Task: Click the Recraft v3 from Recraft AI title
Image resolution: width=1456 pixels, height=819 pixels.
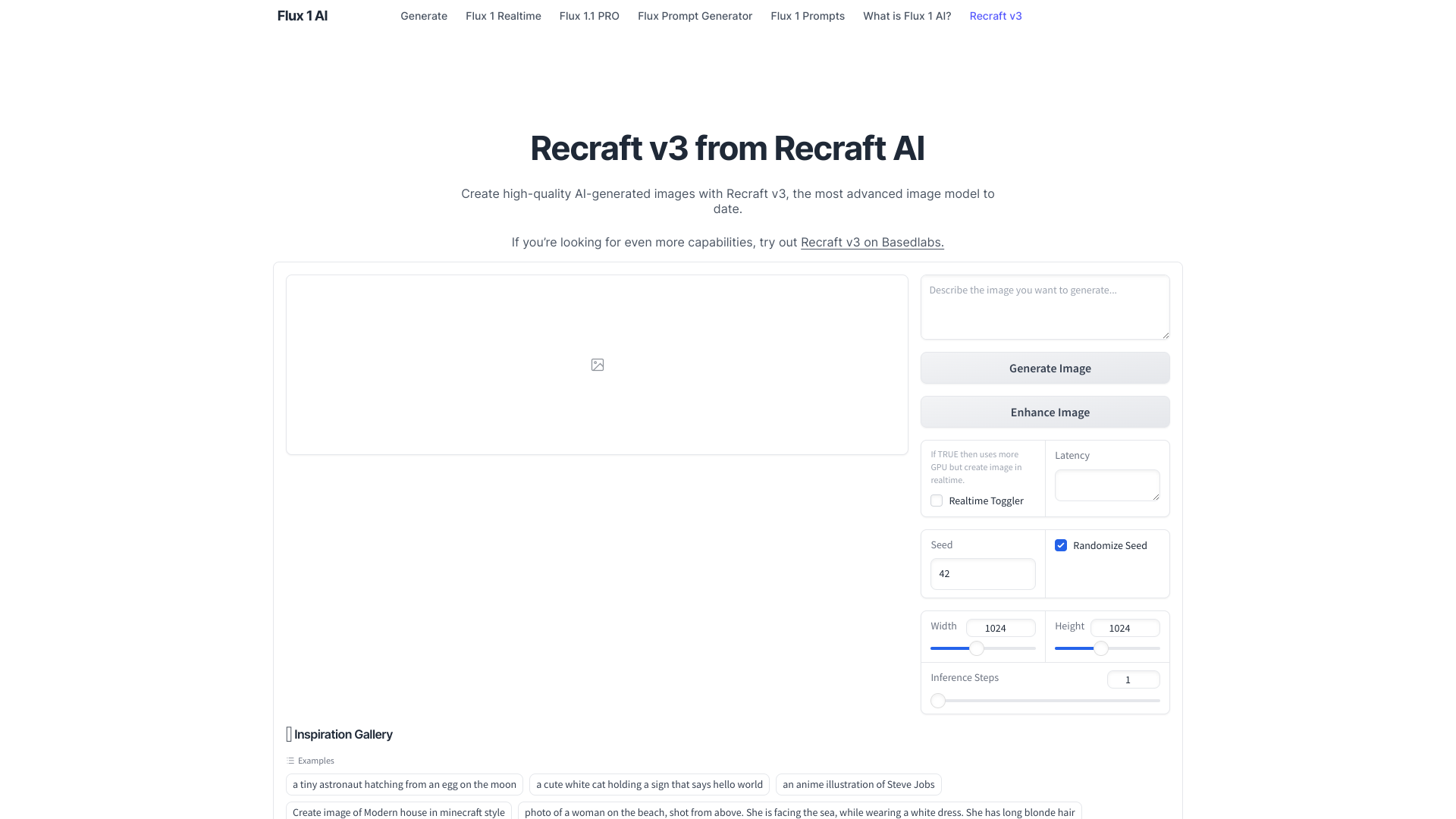Action: click(727, 148)
